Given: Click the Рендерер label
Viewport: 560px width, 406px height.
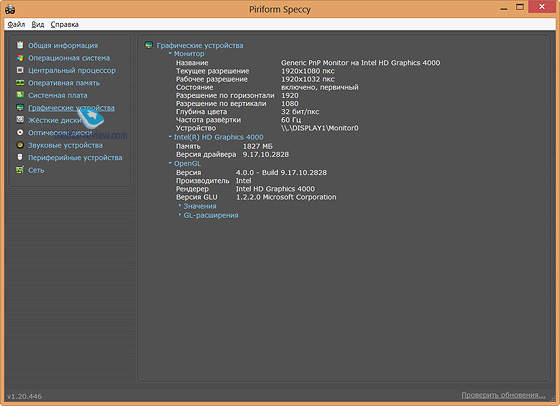Looking at the screenshot, I should point(192,189).
